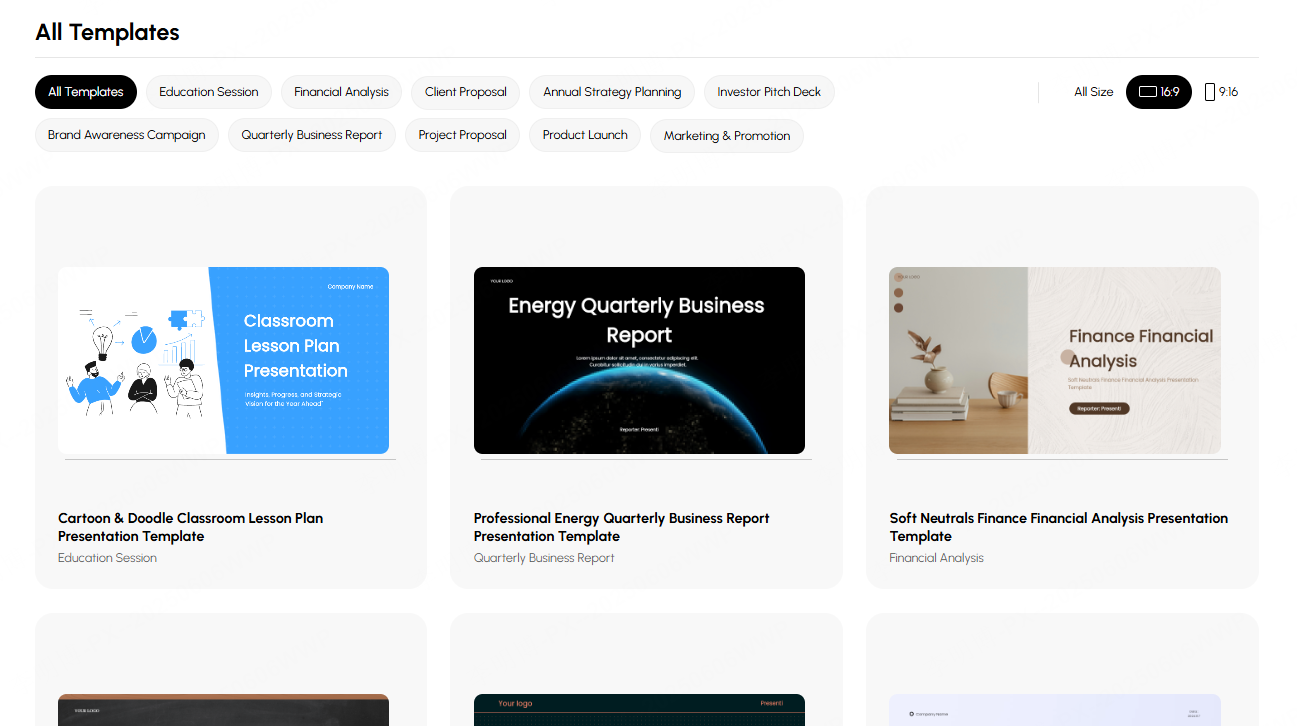Open the Soft Neutrals Finance Financial Analysis template
1297x726 pixels.
(x=1058, y=527)
